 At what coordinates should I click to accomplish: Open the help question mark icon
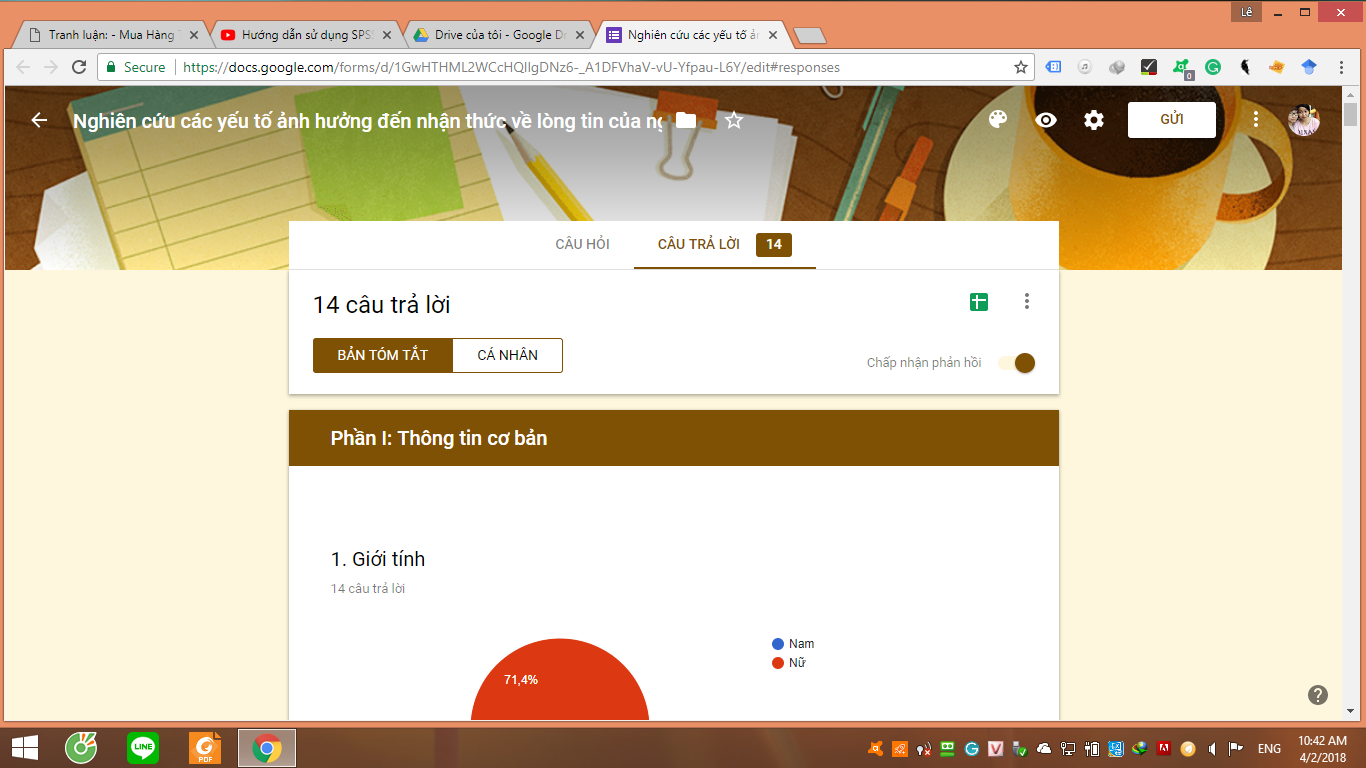pos(1318,695)
